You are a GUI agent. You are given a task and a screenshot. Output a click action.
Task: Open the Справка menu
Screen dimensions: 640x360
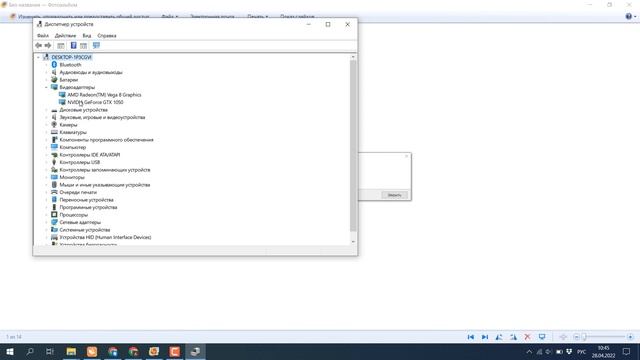point(107,36)
